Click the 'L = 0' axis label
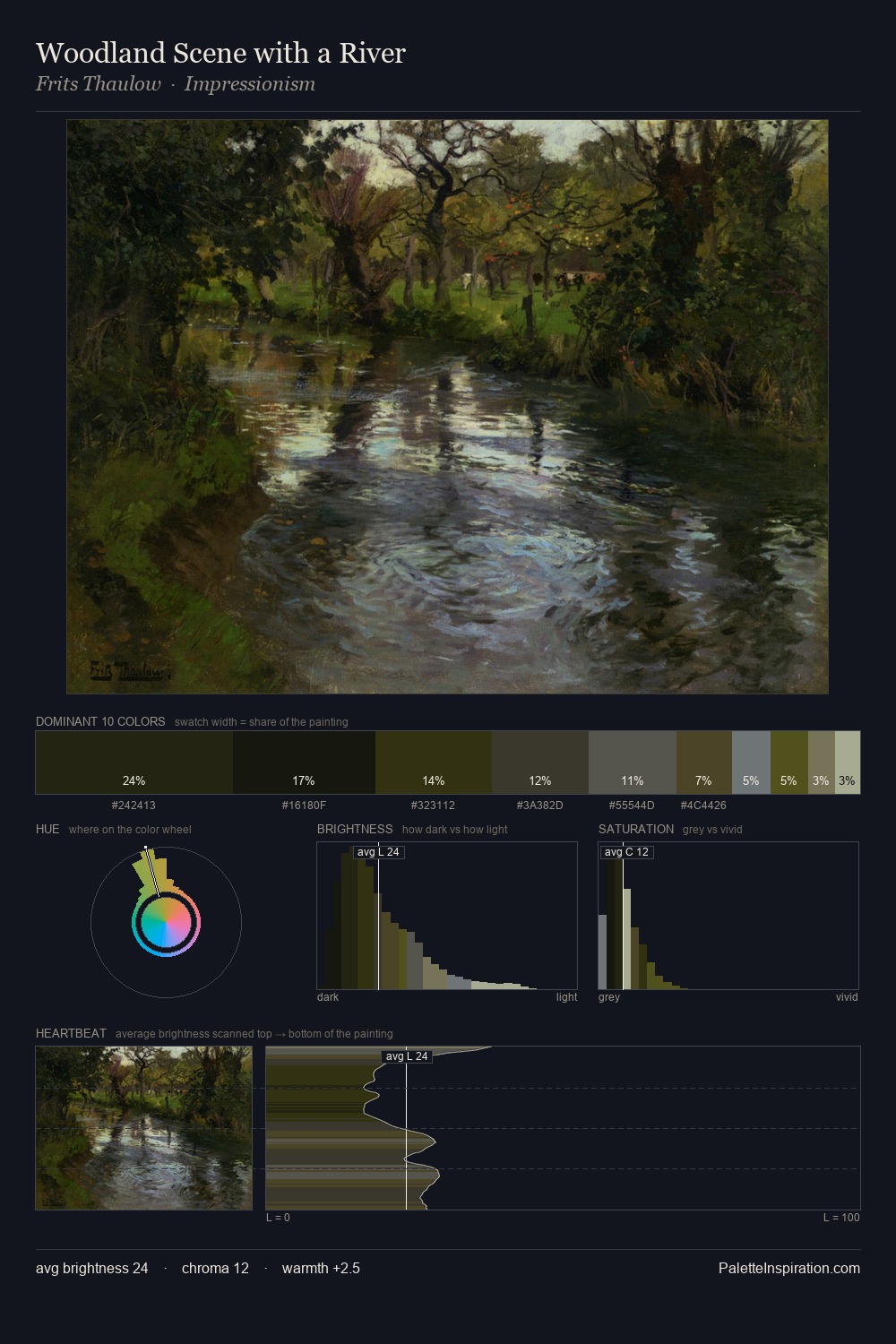 [278, 1218]
